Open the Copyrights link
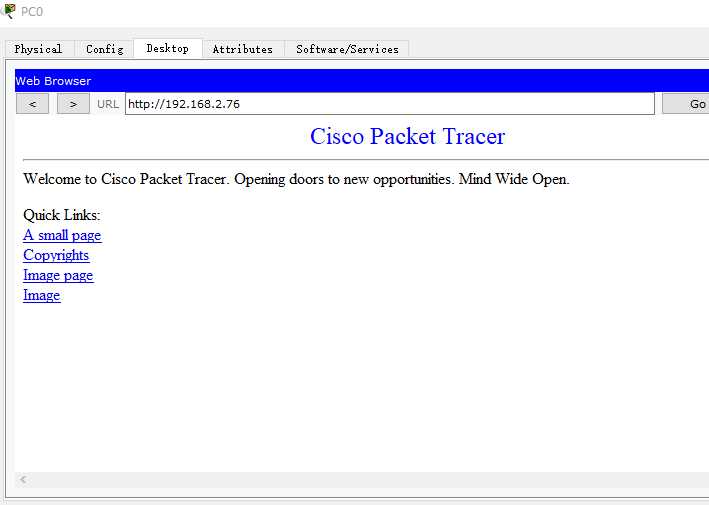 tap(56, 255)
